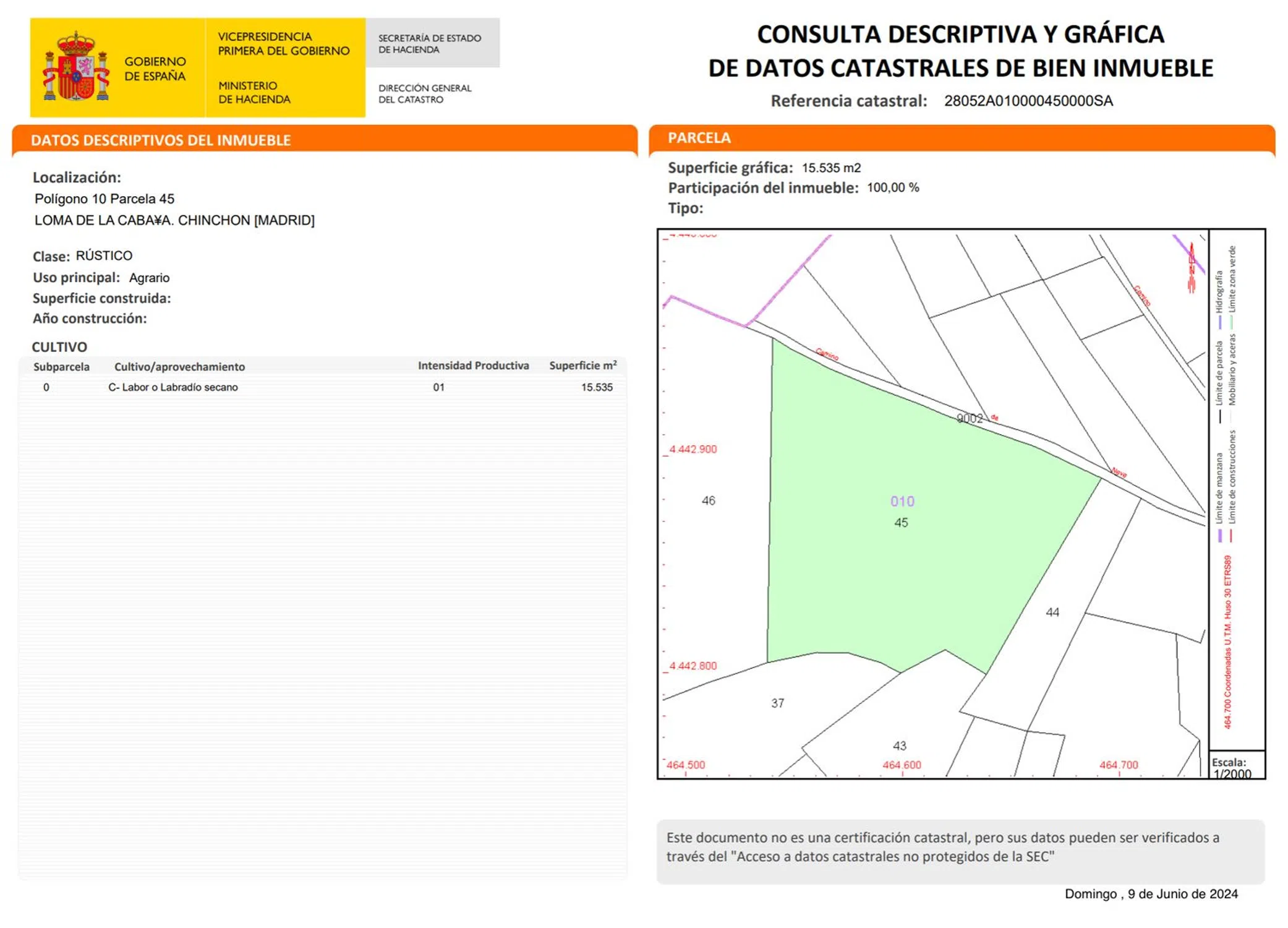Click the '15.535' surface cell in table
The image size is (1288, 928).
[597, 387]
